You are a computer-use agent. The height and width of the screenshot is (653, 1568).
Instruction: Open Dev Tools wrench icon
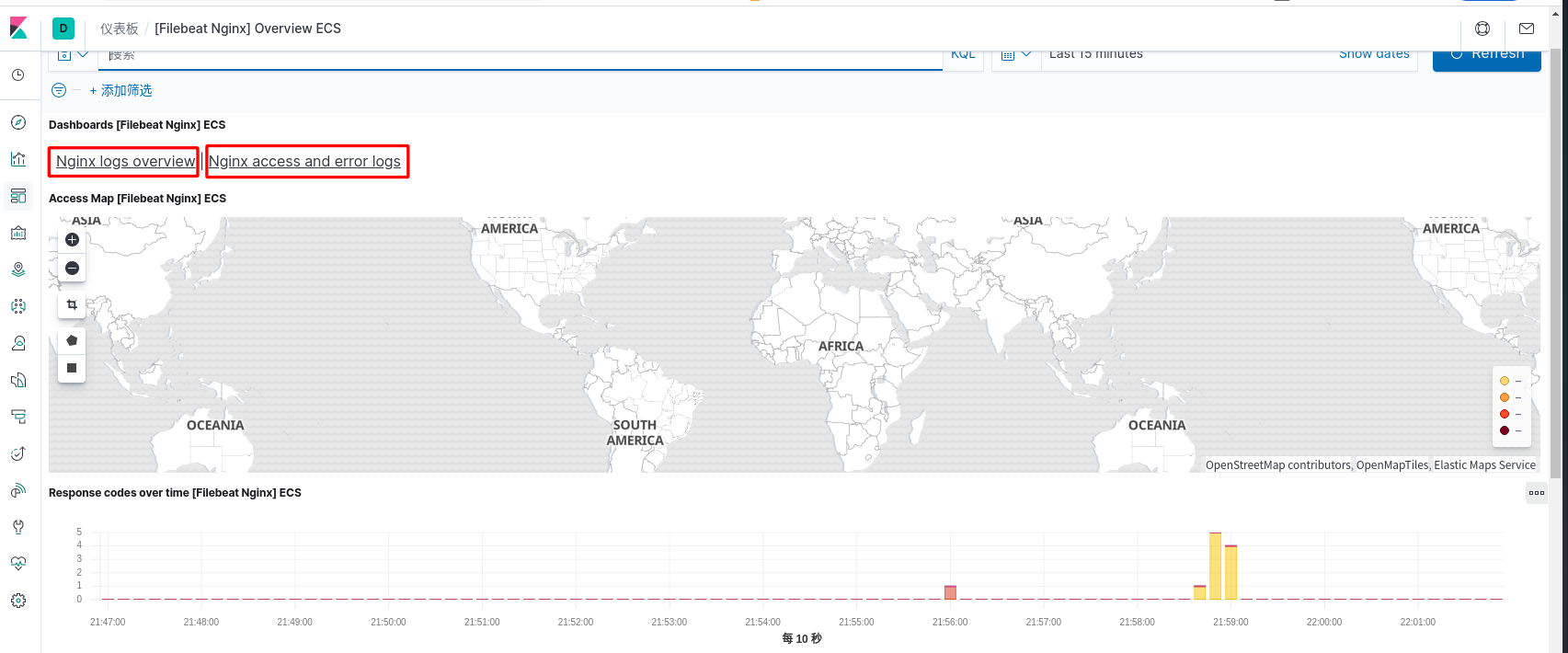tap(18, 527)
